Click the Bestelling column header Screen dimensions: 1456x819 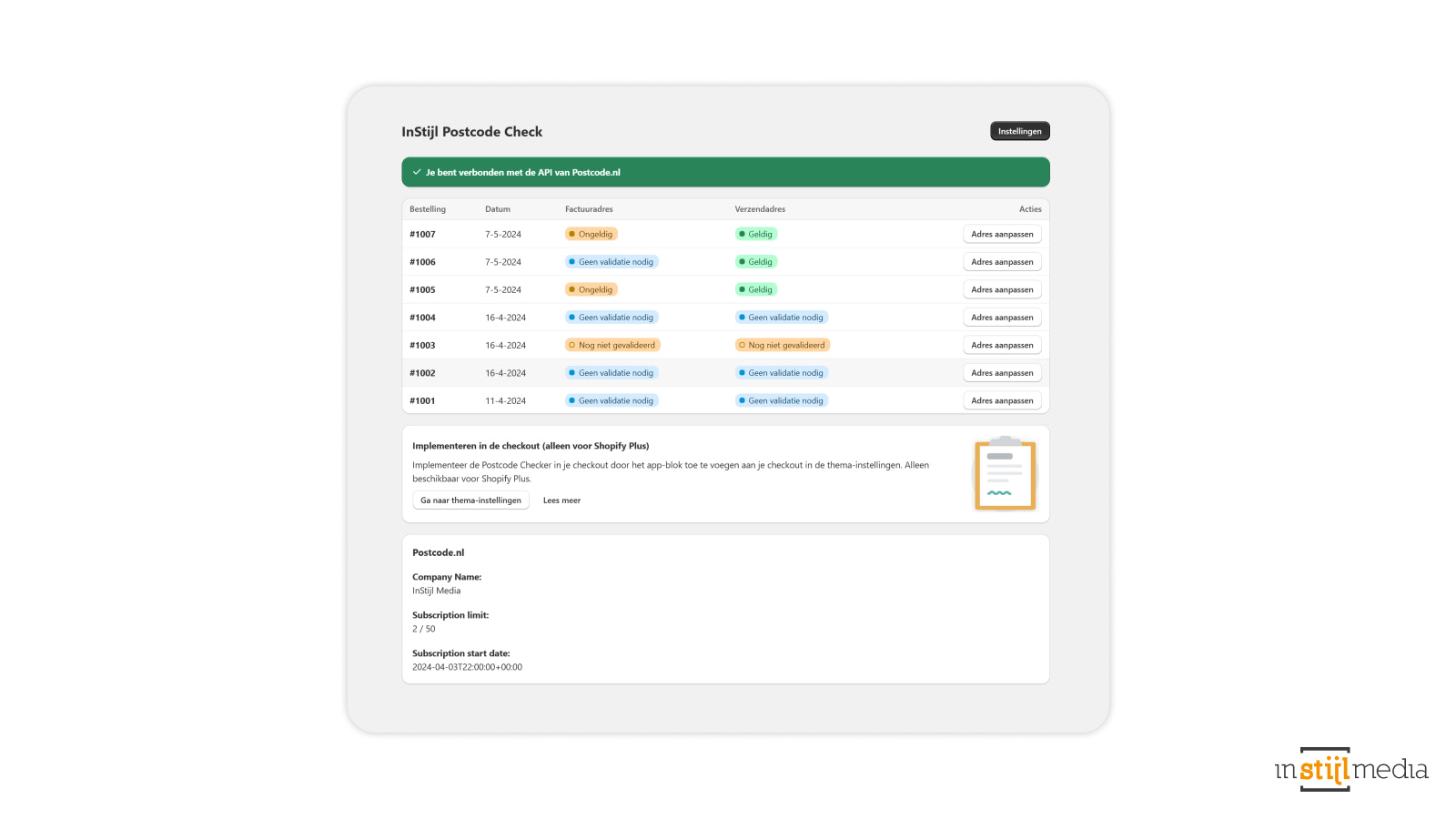coord(428,209)
